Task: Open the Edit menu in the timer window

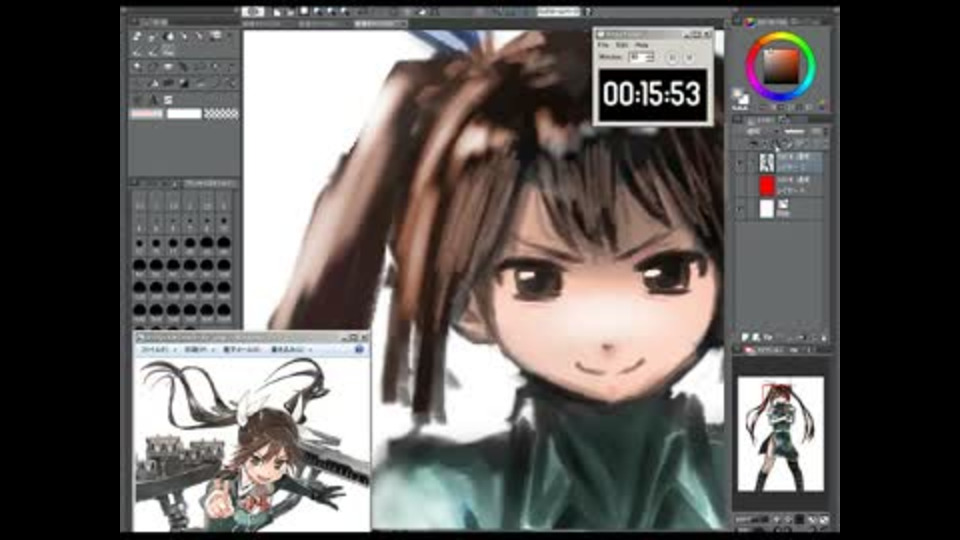Action: pos(622,45)
